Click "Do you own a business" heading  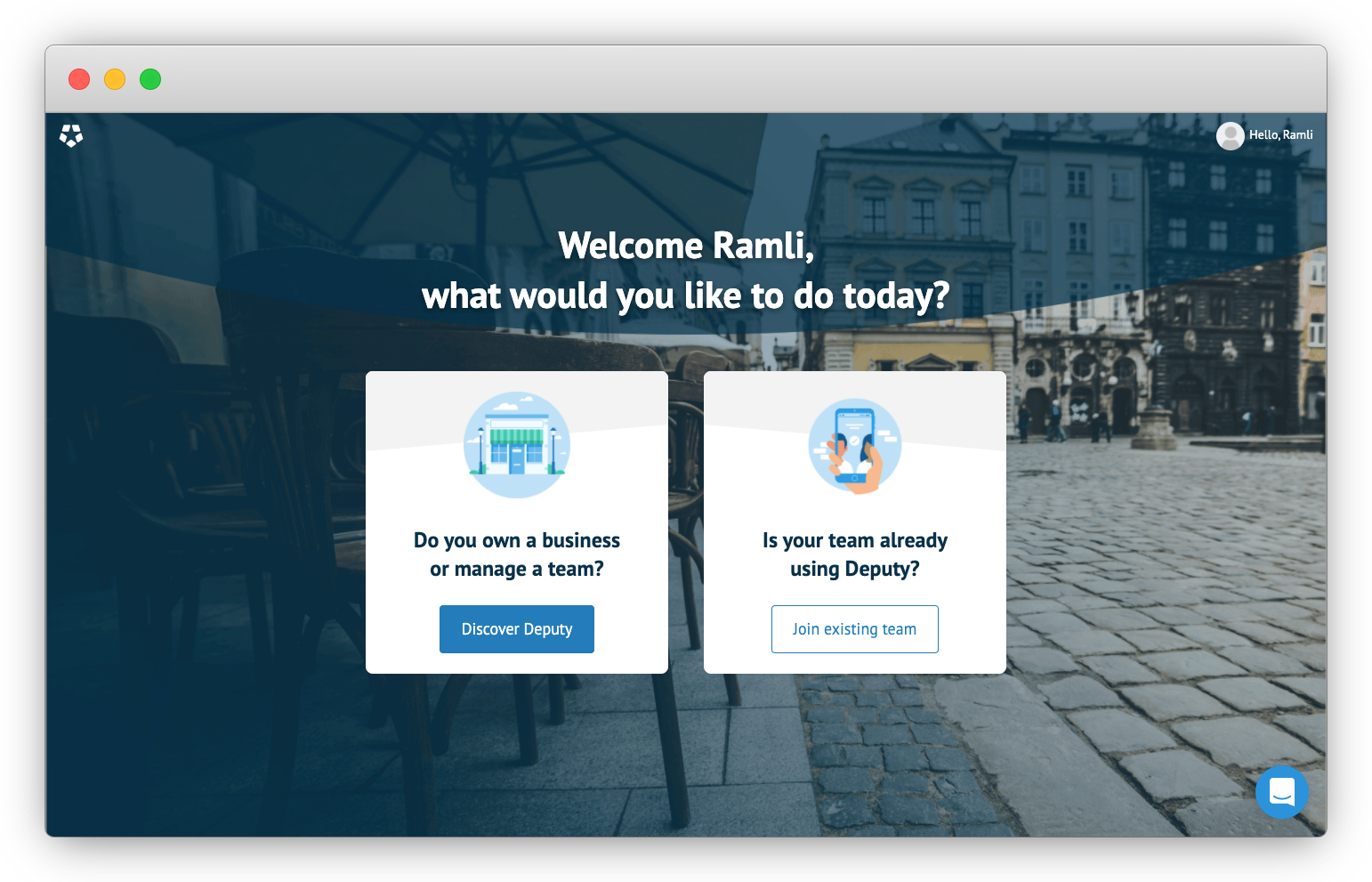(516, 540)
